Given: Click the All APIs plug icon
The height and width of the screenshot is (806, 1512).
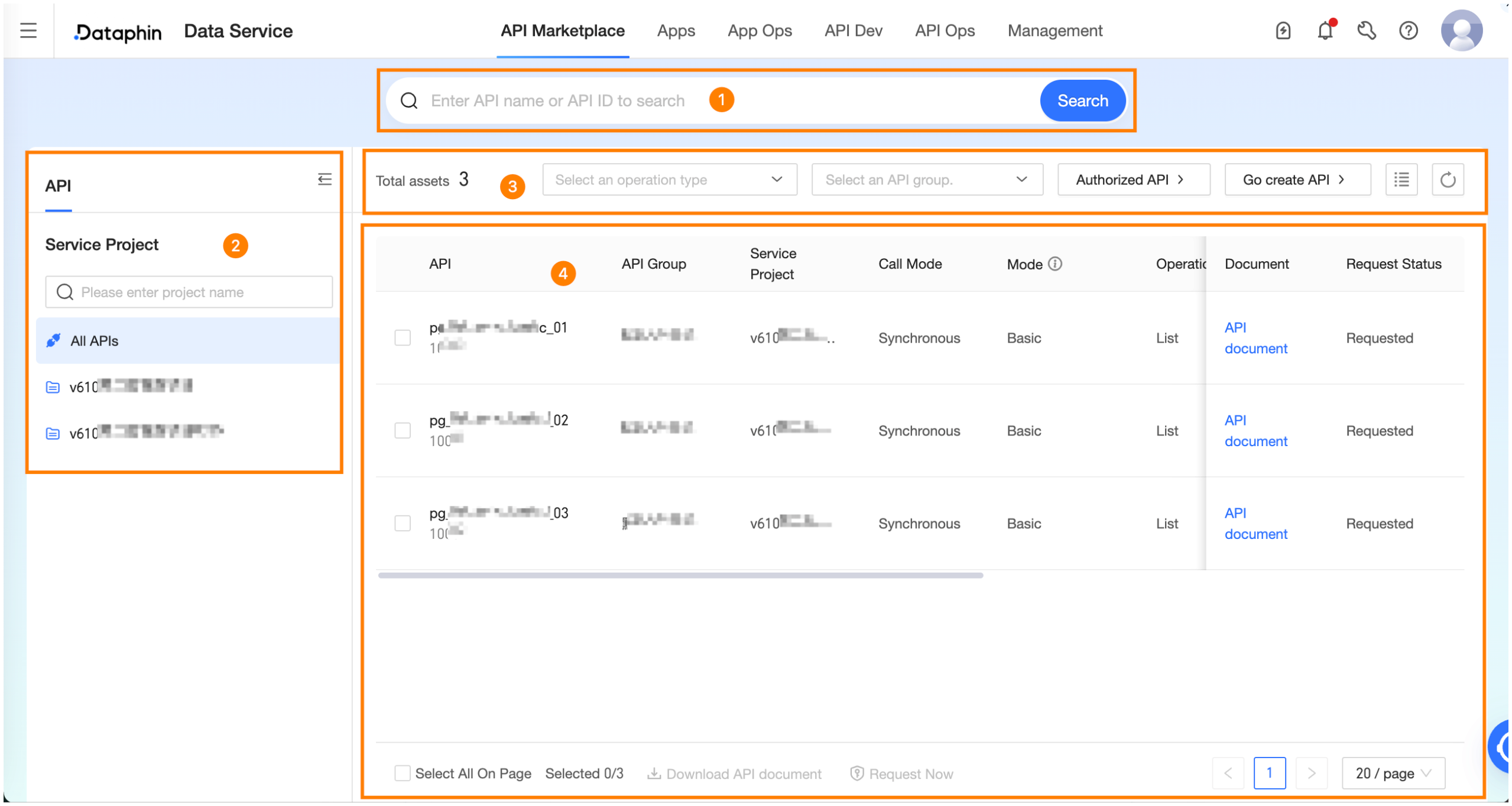Looking at the screenshot, I should point(53,341).
